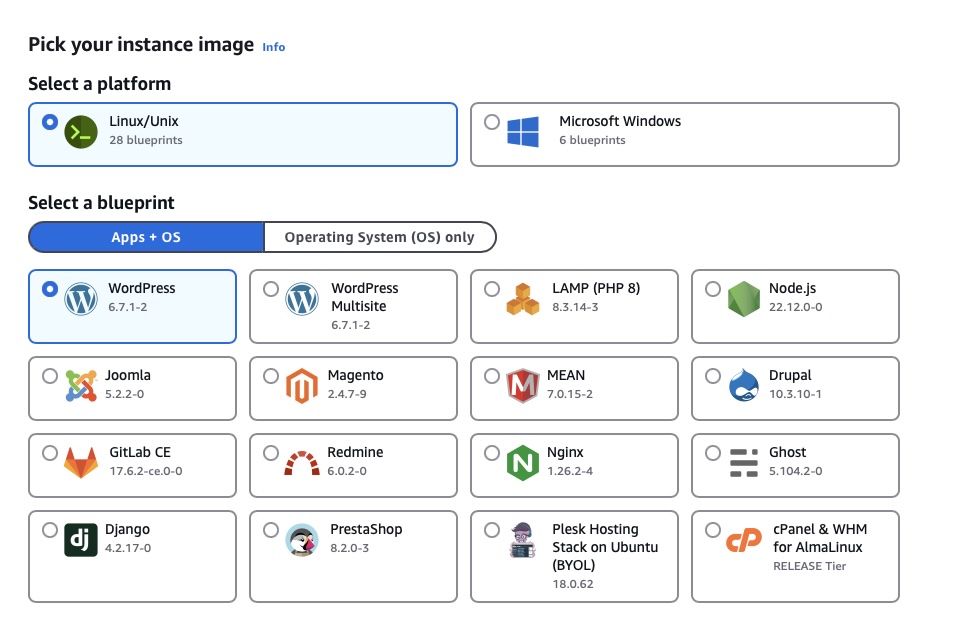Click the Magento logo icon

click(x=302, y=386)
